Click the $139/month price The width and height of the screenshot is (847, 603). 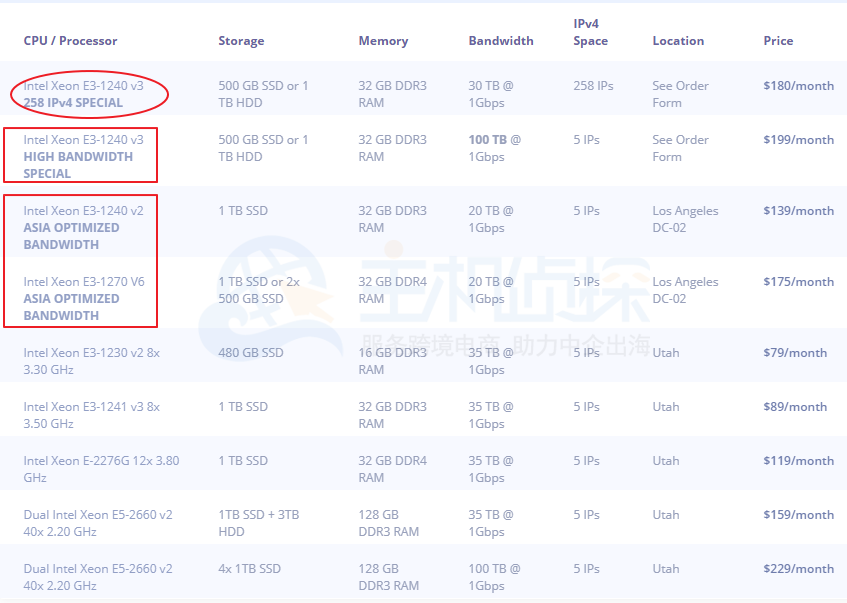[798, 211]
